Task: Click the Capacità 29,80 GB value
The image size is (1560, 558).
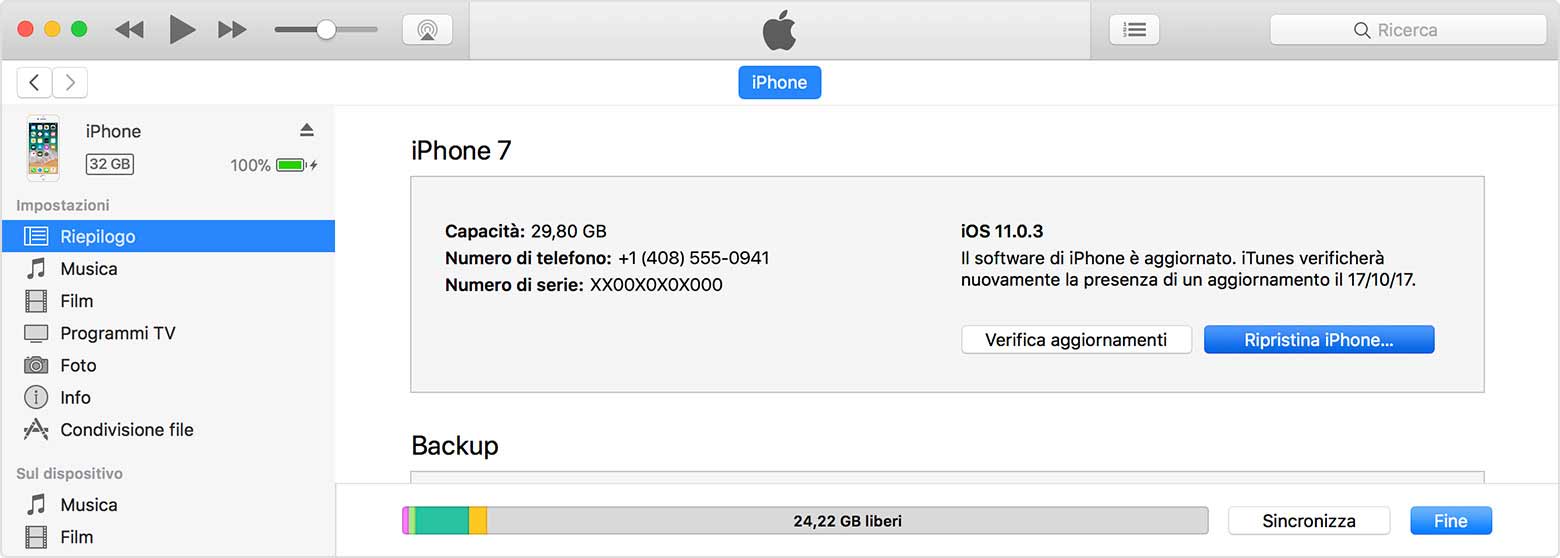Action: [568, 232]
